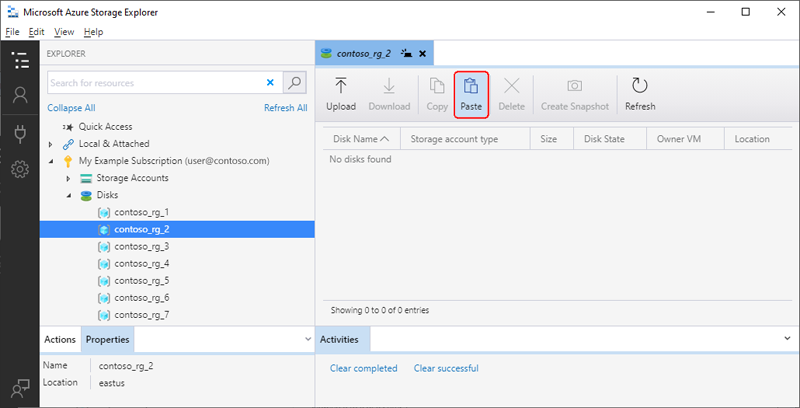Viewport: 800px width, 408px height.
Task: Click the Create Snapshot toolbar button
Action: click(575, 95)
